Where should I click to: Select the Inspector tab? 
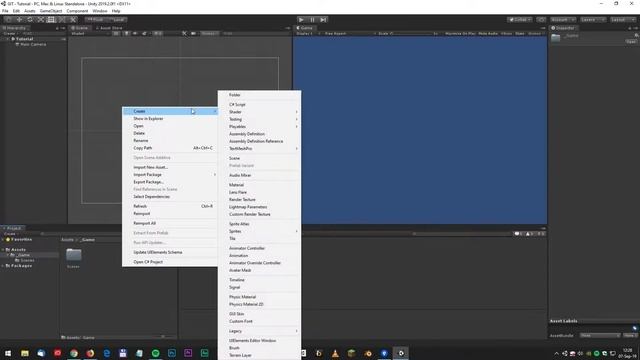click(x=563, y=28)
